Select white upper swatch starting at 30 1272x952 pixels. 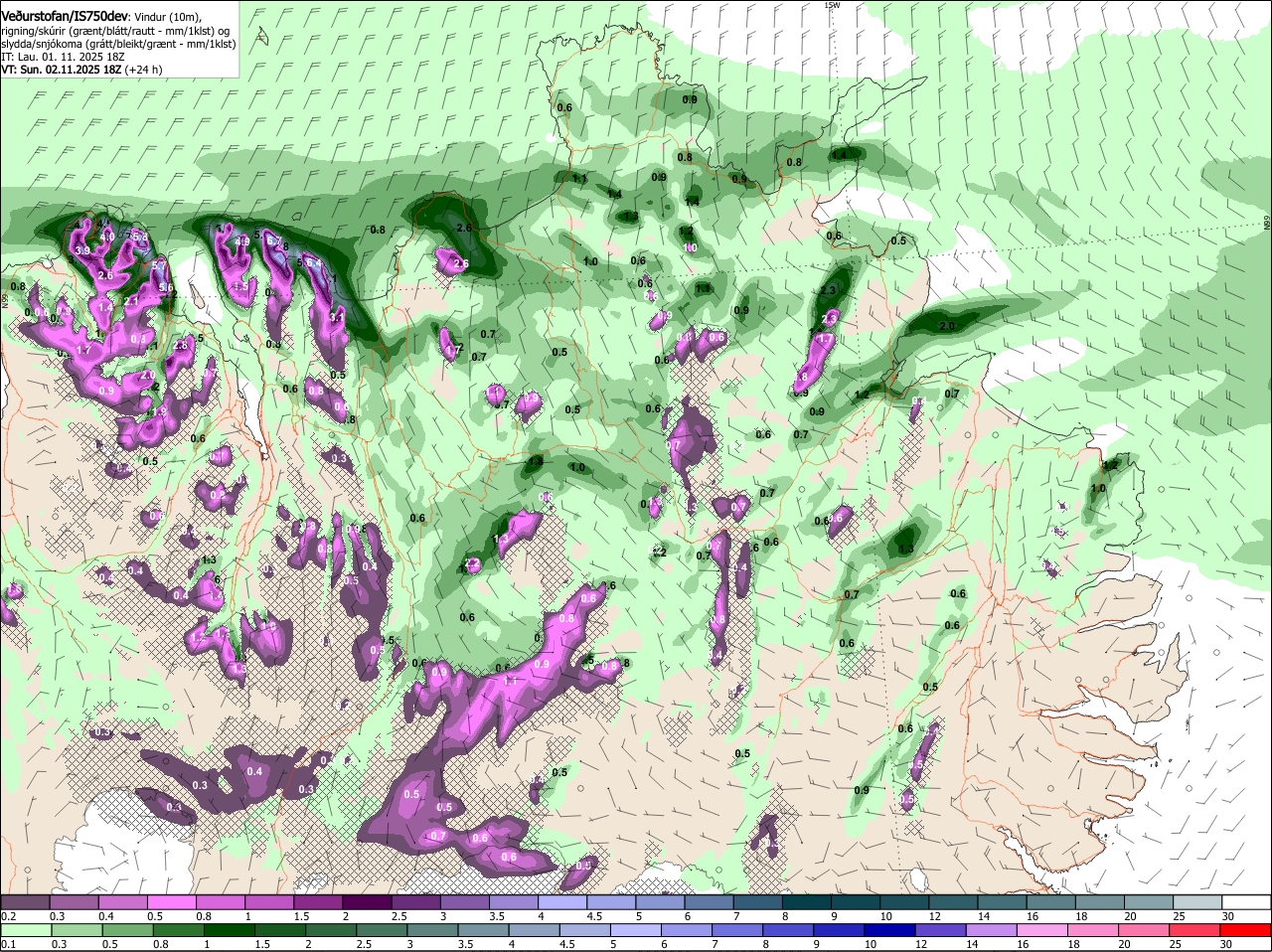[x=1247, y=901]
